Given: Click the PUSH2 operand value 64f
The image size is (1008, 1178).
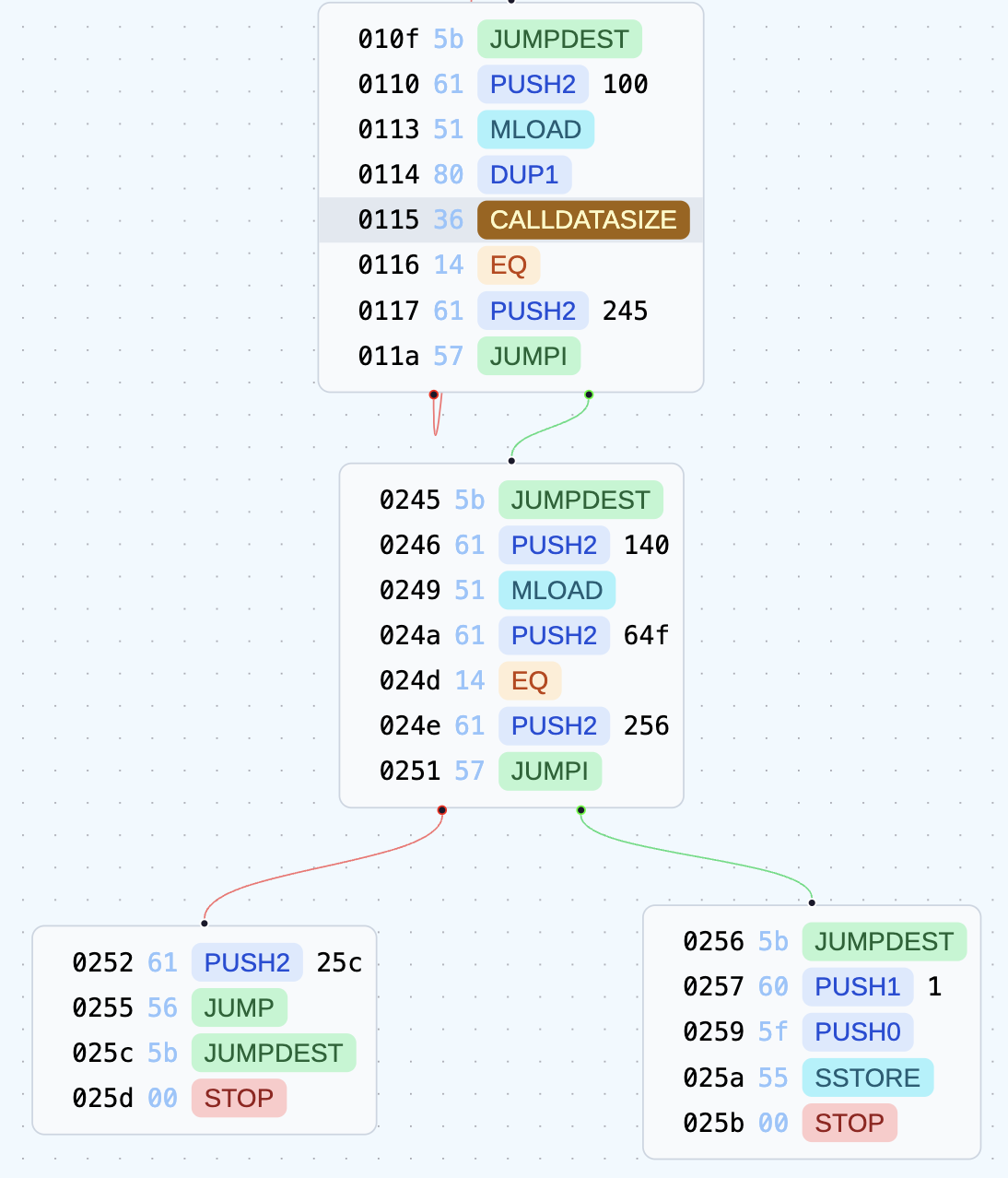Looking at the screenshot, I should (646, 636).
